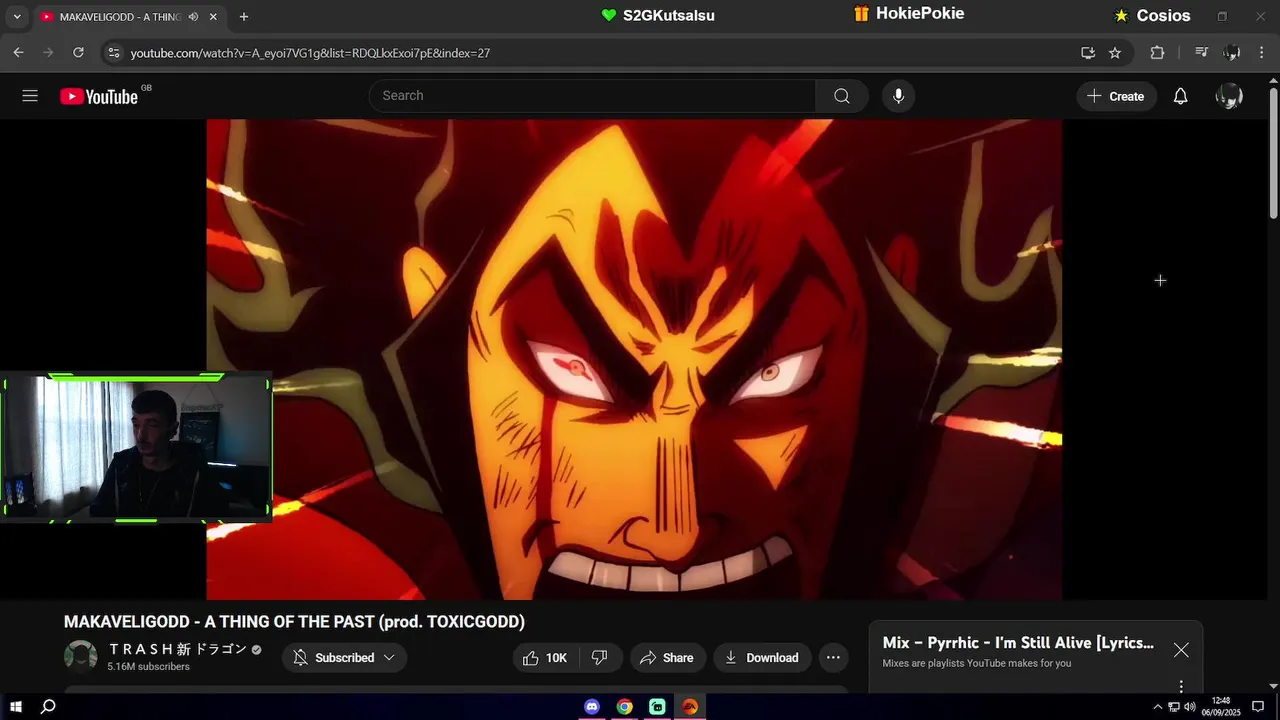Viewport: 1280px width, 720px height.
Task: Download this video
Action: [x=761, y=658]
